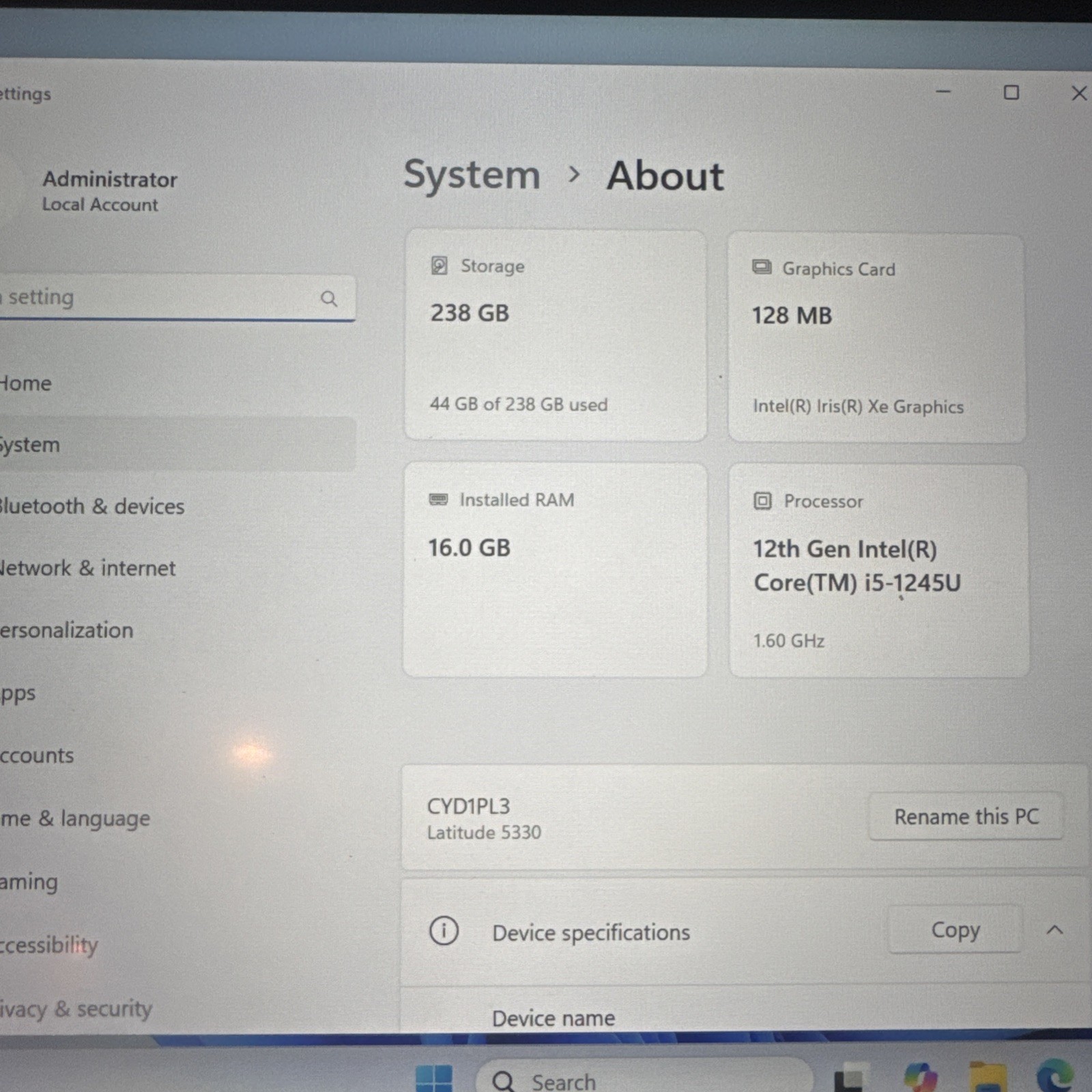The height and width of the screenshot is (1092, 1092).
Task: Select System in the sidebar
Action: (177, 444)
